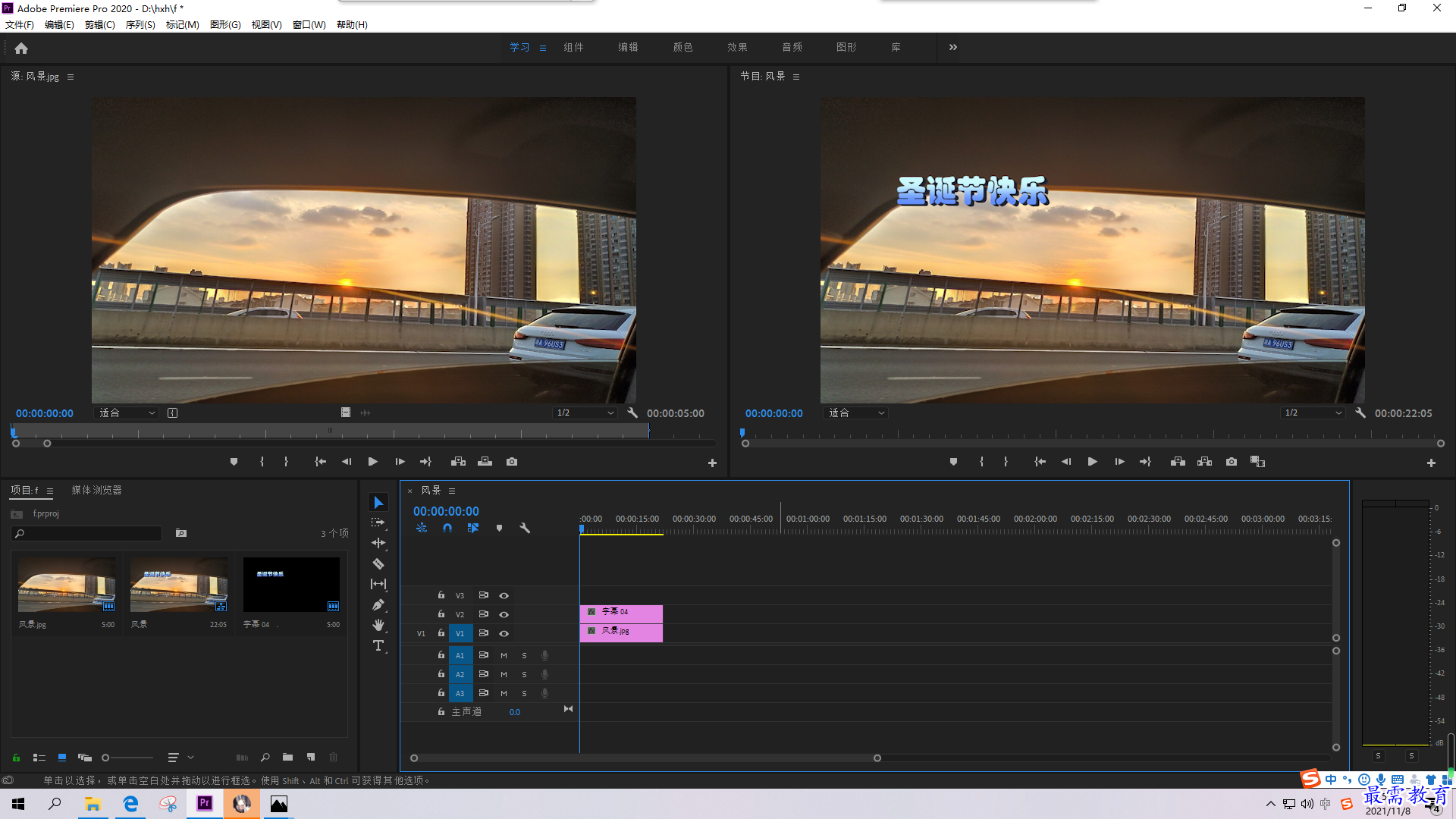The width and height of the screenshot is (1456, 819).
Task: Click Overwrite button in Source monitor
Action: click(485, 462)
